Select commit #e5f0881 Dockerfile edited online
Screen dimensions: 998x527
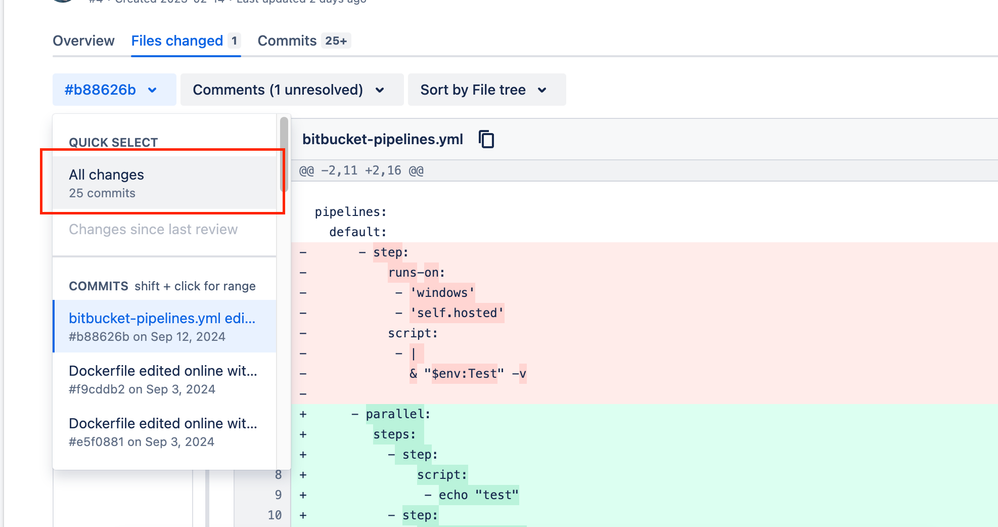pos(164,432)
